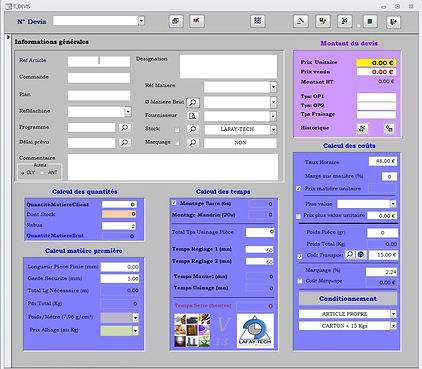The image size is (422, 369).
Task: Open the N° Devis dropdown
Action: pos(141,21)
